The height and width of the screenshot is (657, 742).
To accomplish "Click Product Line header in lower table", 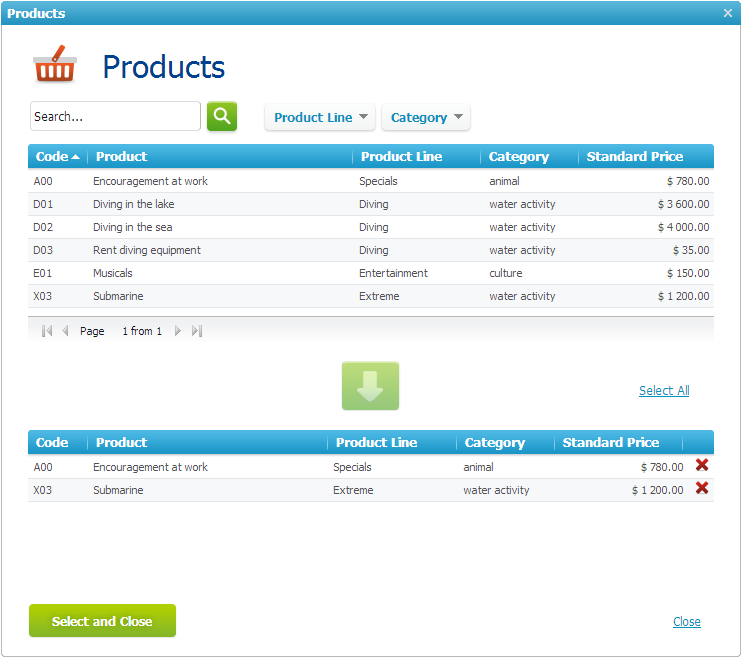I will (392, 442).
